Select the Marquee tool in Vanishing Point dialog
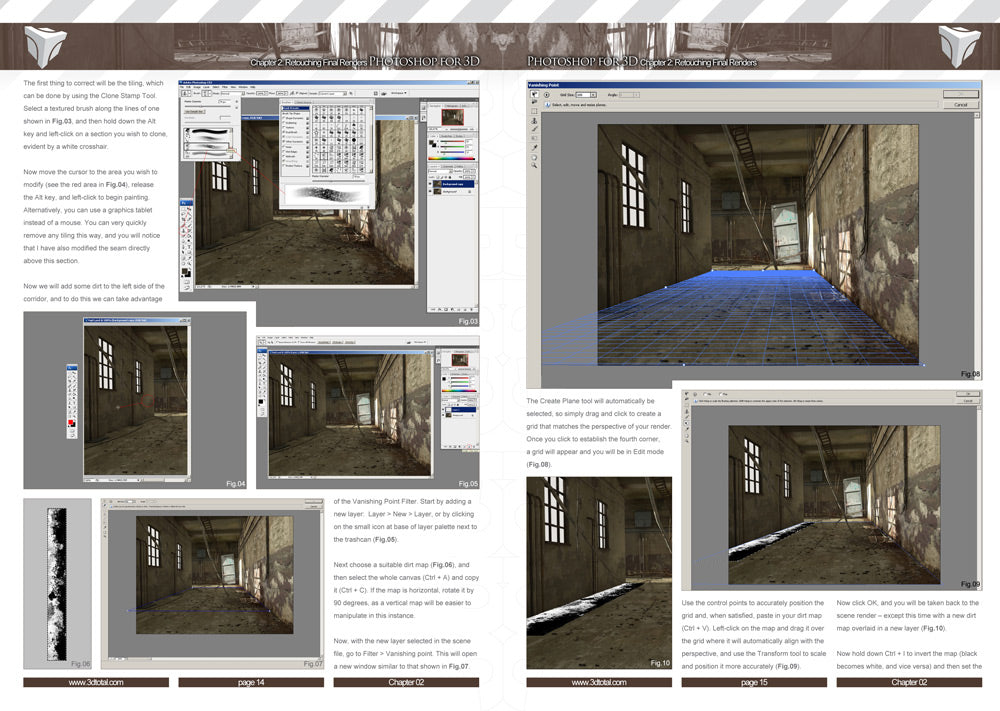The image size is (1000, 711). pyautogui.click(x=534, y=112)
